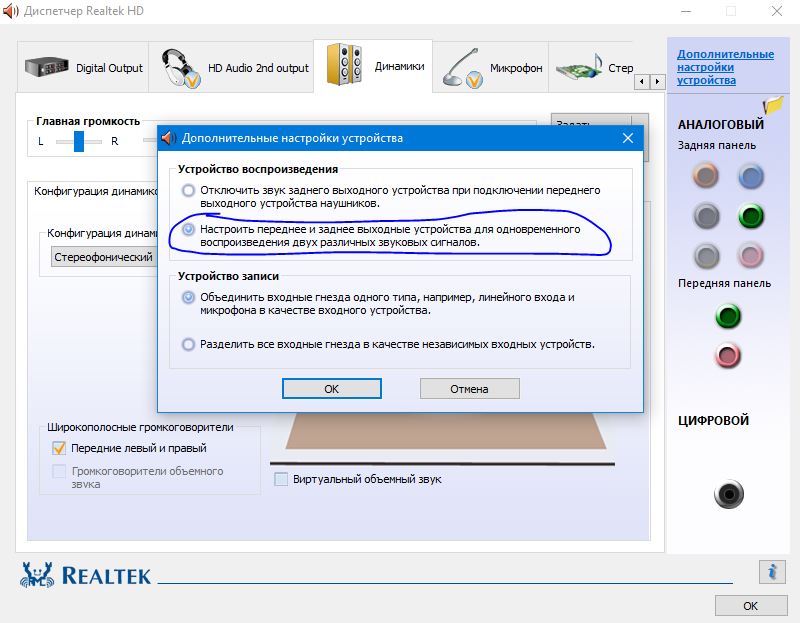Open the Стереофонический configuration dropdown

[104, 257]
